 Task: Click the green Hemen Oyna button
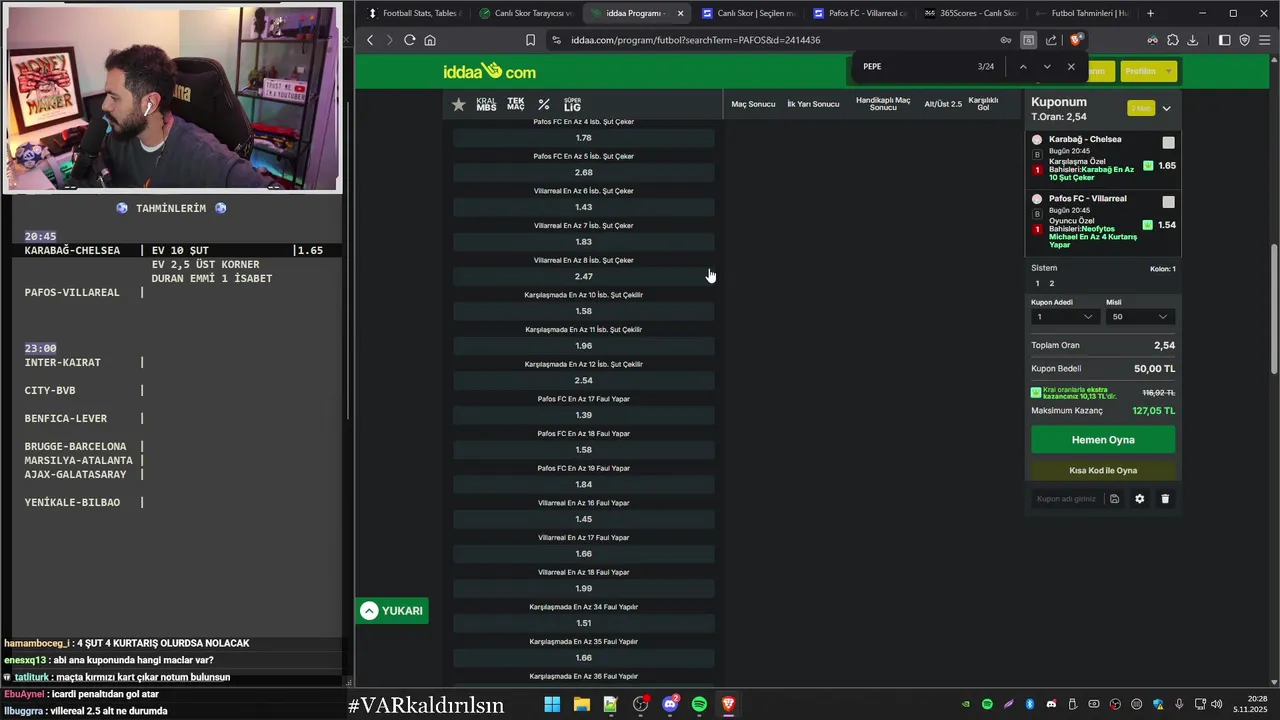tap(1103, 440)
